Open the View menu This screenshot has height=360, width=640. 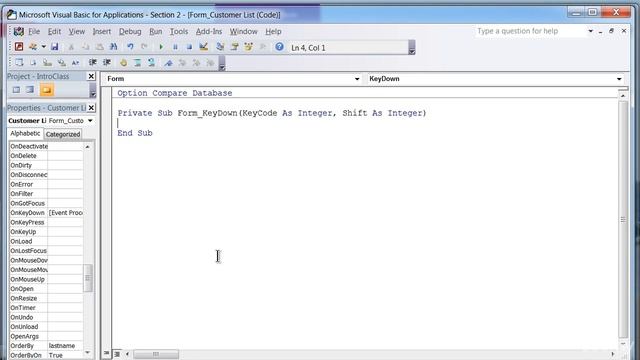point(76,31)
